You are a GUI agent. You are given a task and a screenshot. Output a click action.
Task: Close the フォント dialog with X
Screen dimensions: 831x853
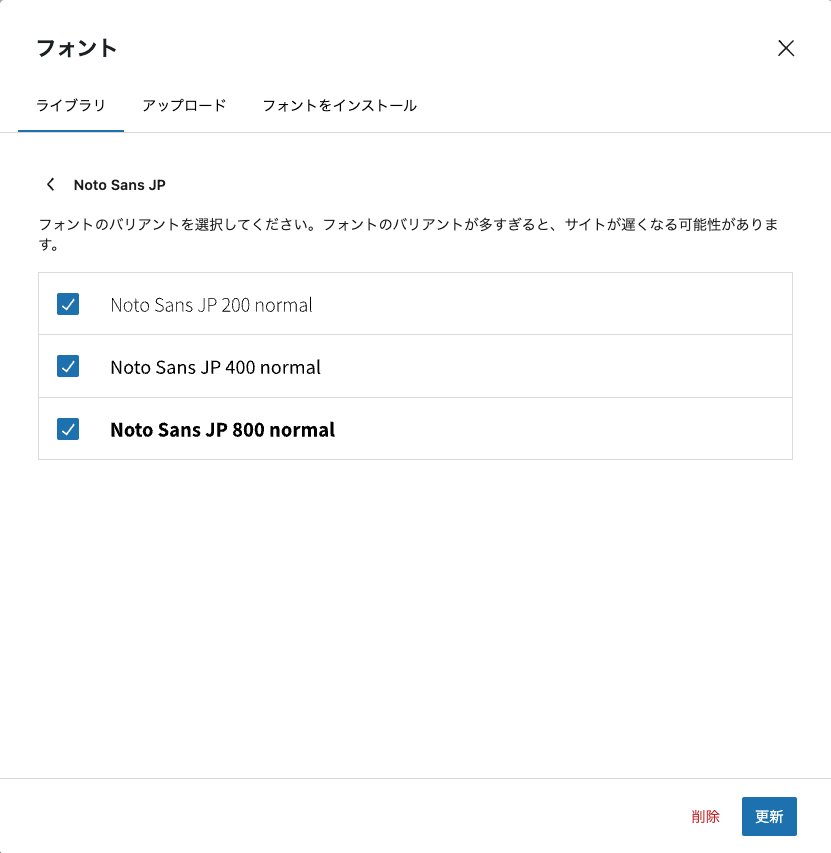coord(786,48)
